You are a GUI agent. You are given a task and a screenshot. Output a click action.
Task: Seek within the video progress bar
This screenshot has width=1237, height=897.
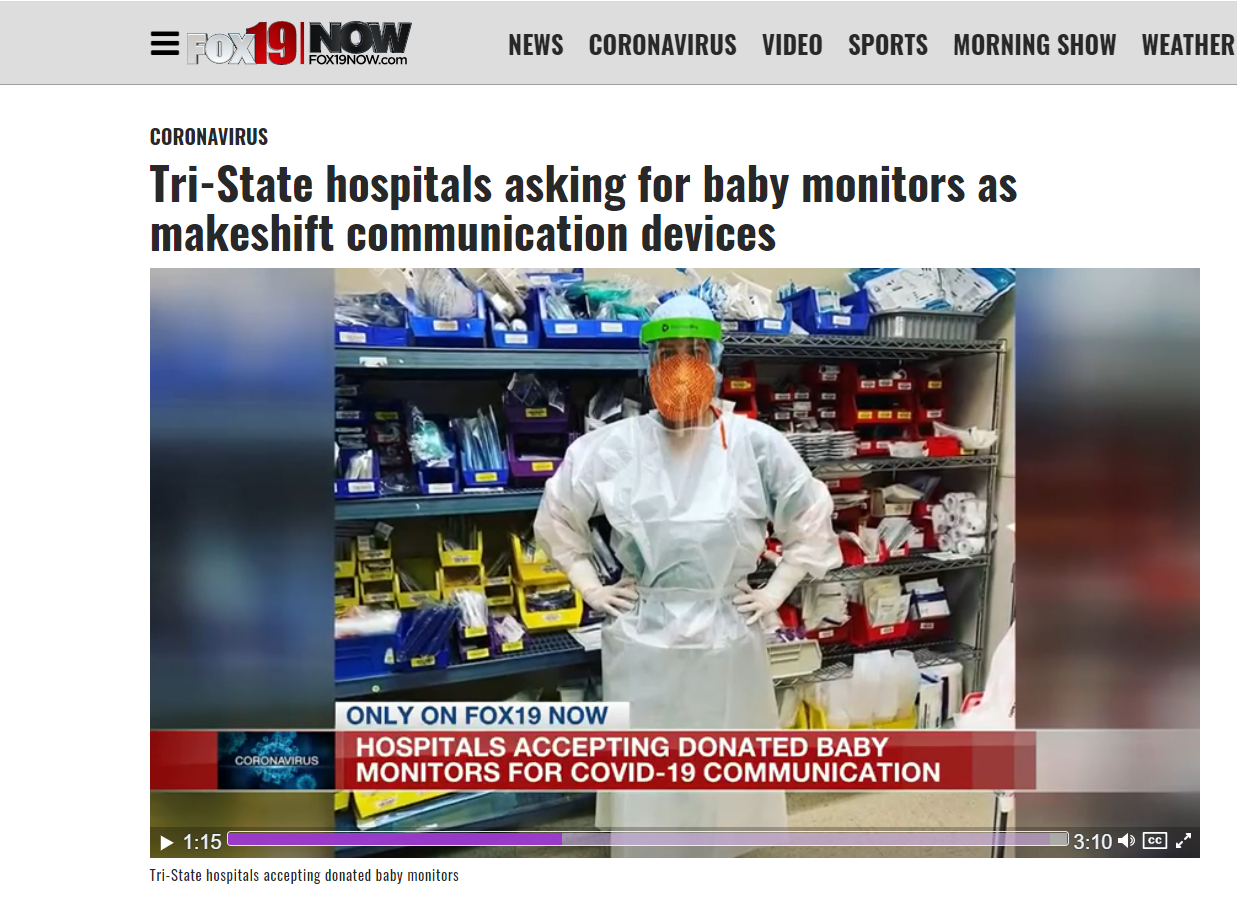(648, 839)
